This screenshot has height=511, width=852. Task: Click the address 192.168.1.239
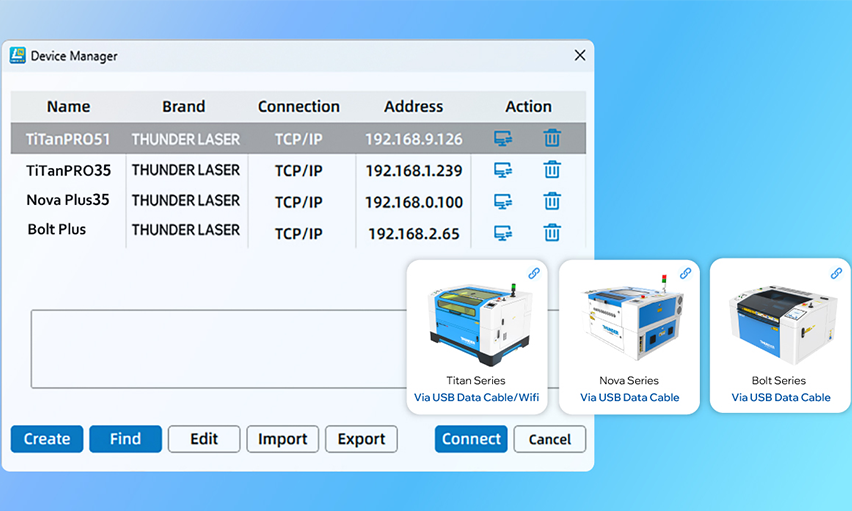[x=414, y=171]
